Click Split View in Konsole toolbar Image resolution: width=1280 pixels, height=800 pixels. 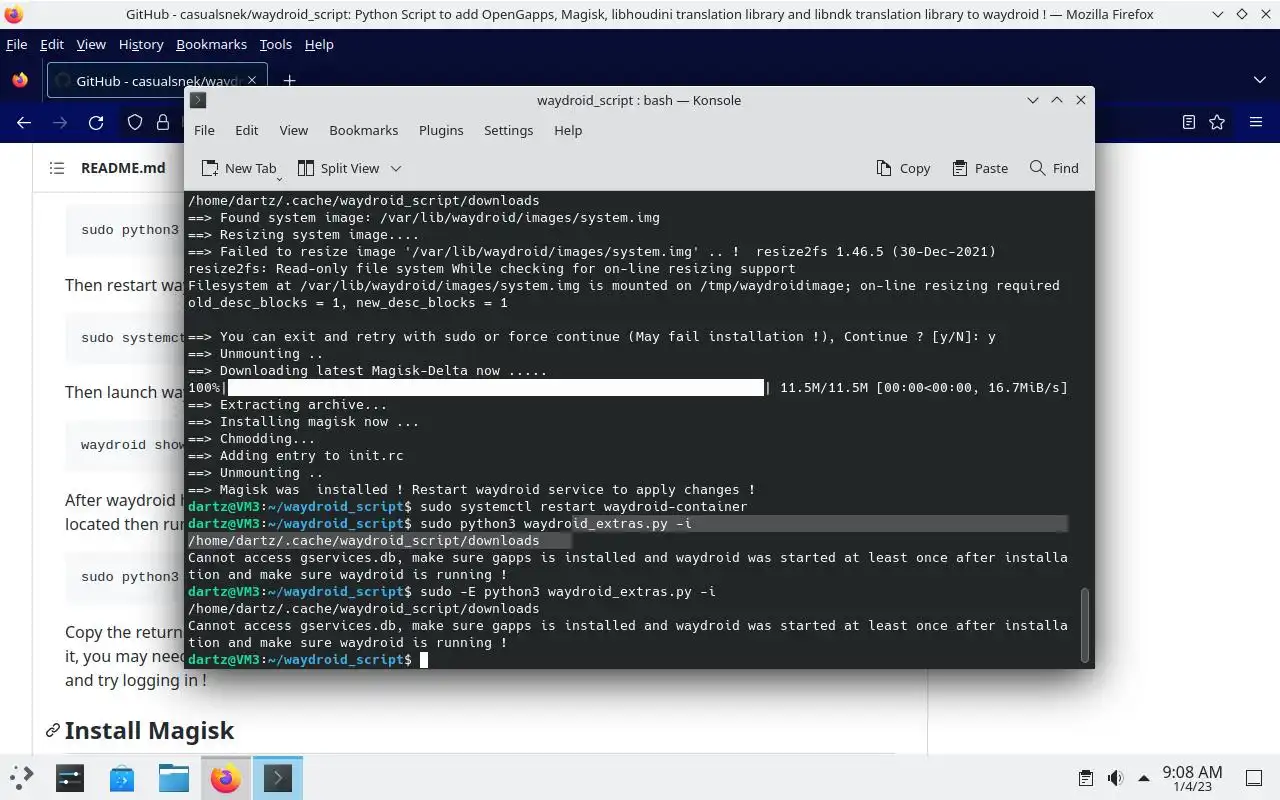click(x=339, y=168)
